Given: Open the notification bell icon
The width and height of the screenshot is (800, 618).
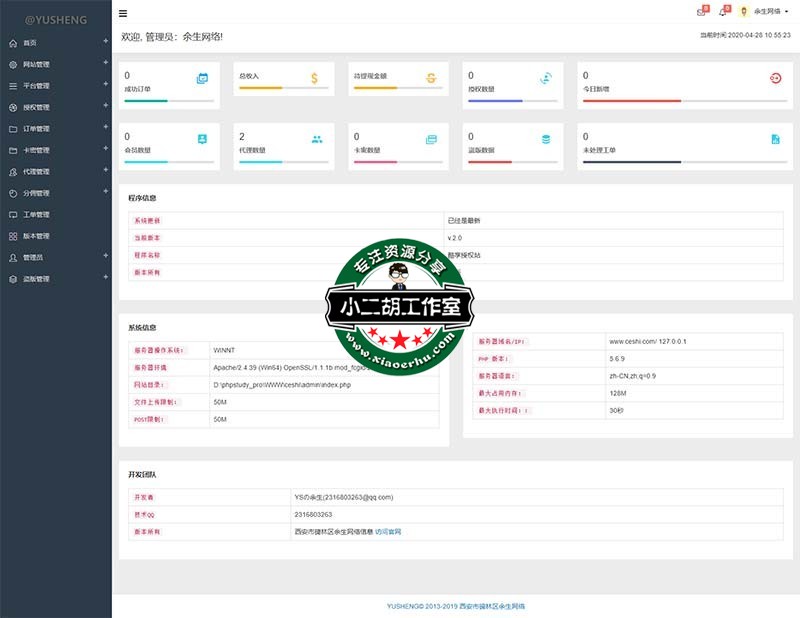Looking at the screenshot, I should point(722,12).
